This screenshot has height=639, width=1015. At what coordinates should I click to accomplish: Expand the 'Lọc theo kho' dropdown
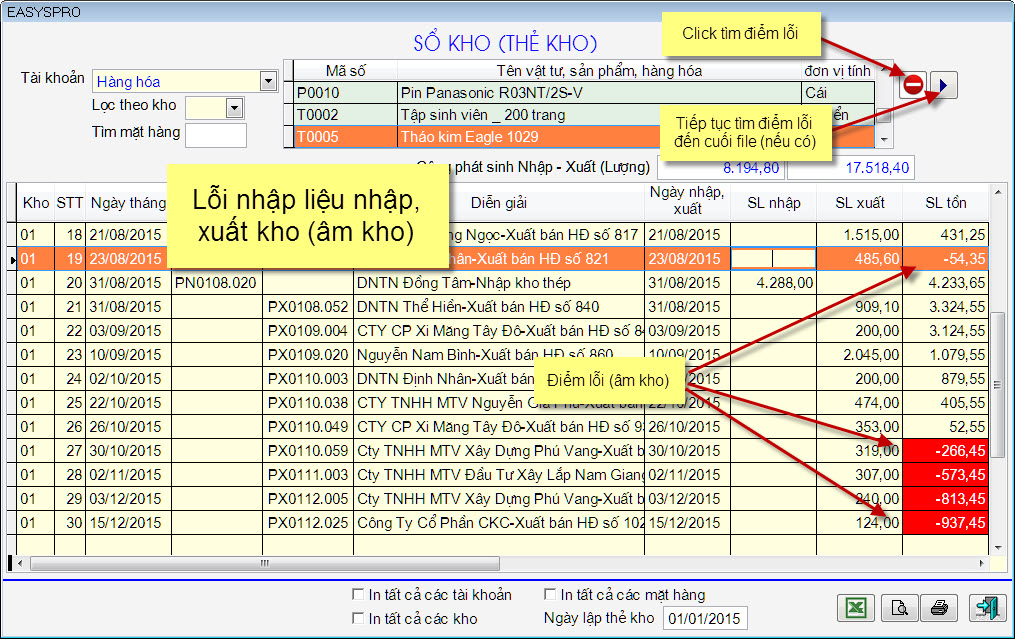tap(234, 106)
